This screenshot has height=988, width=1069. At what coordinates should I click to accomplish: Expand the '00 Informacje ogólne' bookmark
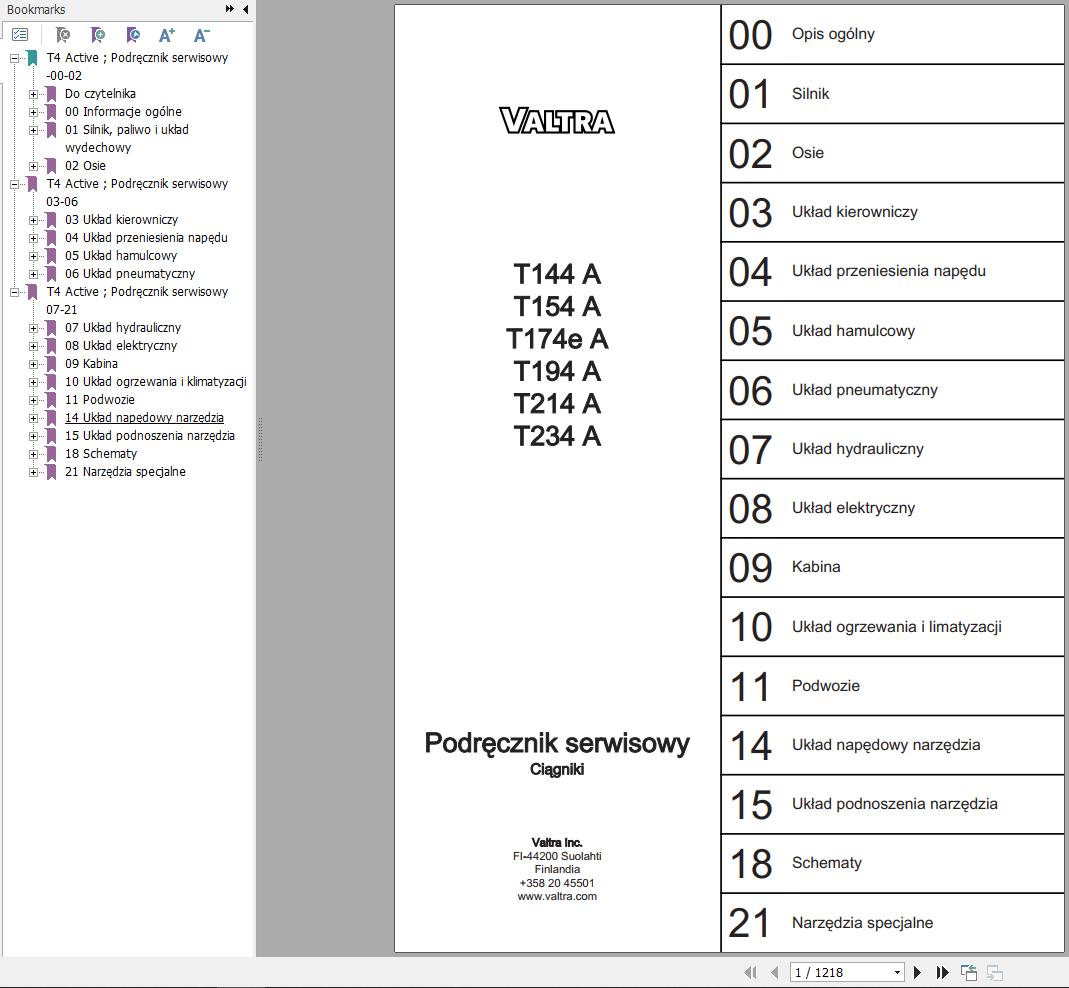pyautogui.click(x=33, y=113)
